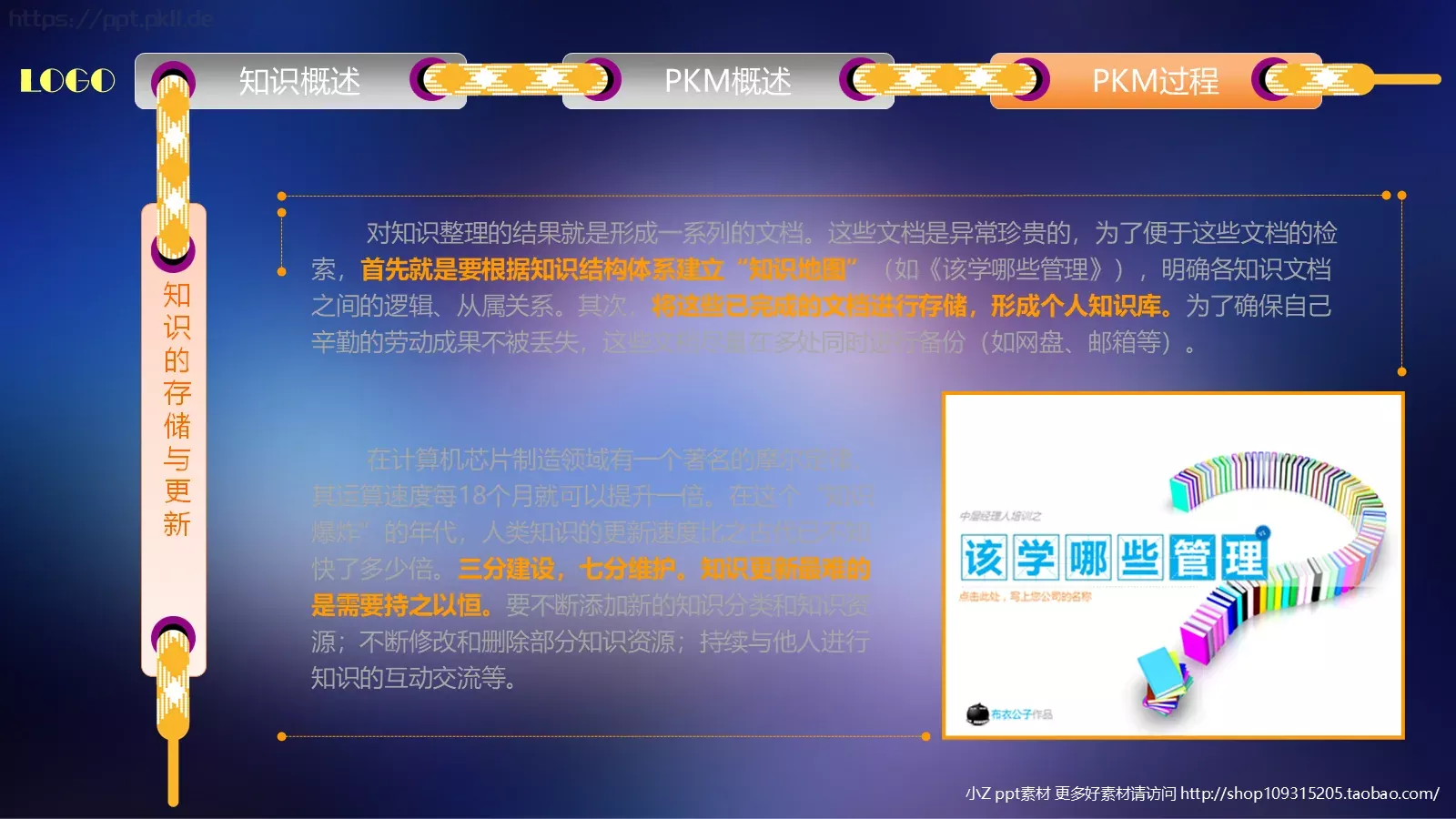
Task: Select the 知识概述 tab
Action: click(300, 81)
